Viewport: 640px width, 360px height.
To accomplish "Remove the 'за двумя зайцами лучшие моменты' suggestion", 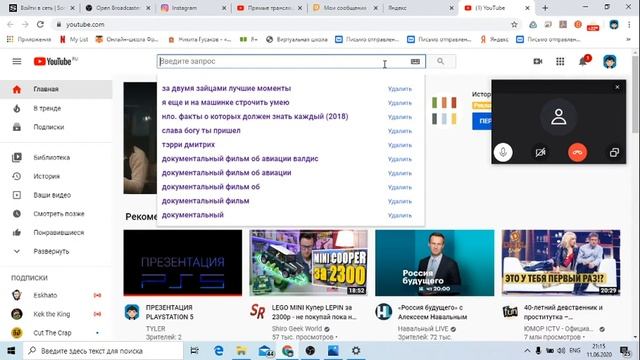I will (x=400, y=89).
